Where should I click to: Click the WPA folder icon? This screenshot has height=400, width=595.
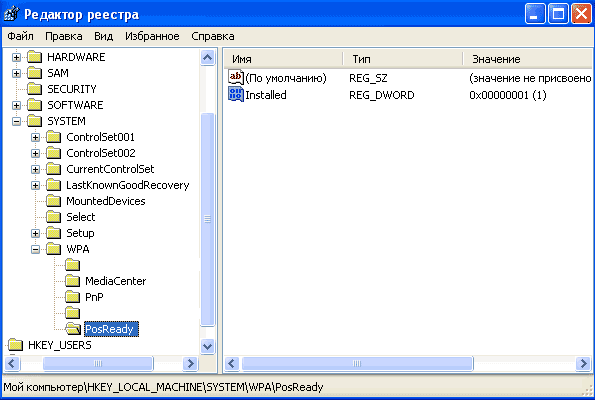(54, 249)
